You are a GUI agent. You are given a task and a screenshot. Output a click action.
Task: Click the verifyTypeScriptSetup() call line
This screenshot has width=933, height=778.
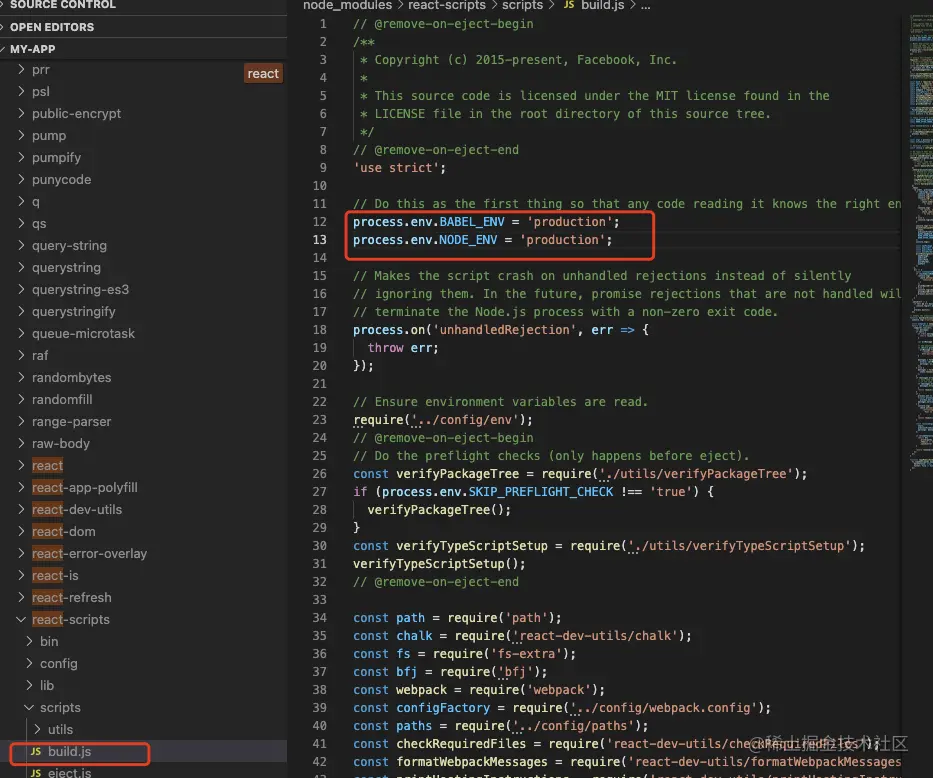pos(439,563)
